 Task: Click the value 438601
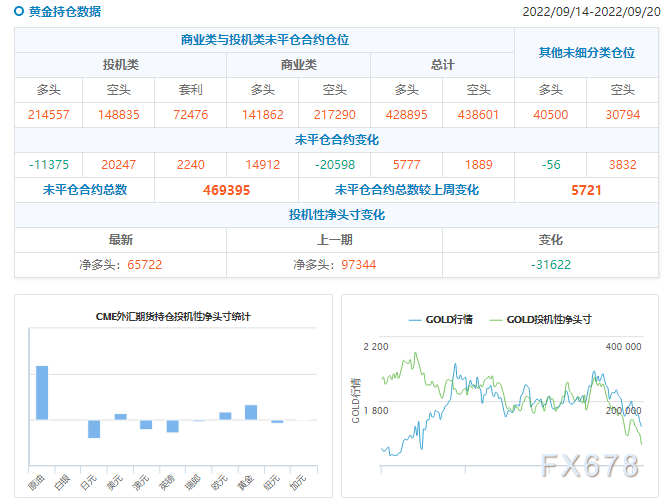[478, 115]
